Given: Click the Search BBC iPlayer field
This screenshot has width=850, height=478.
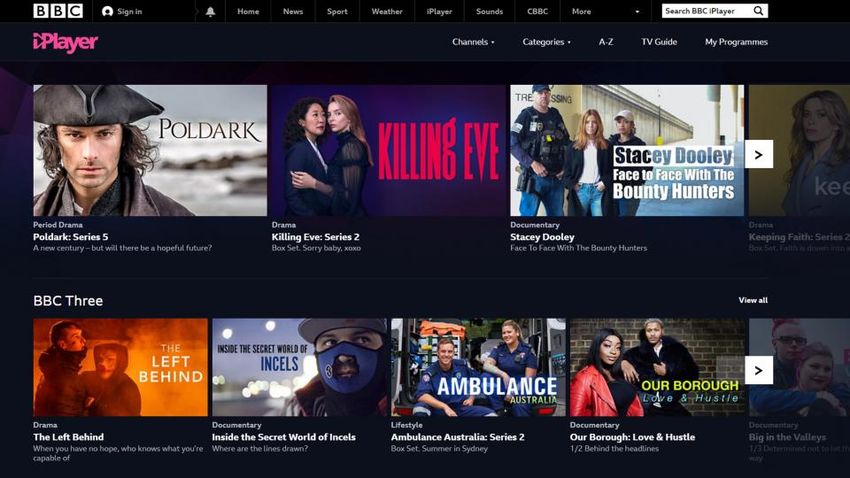Looking at the screenshot, I should coord(714,11).
